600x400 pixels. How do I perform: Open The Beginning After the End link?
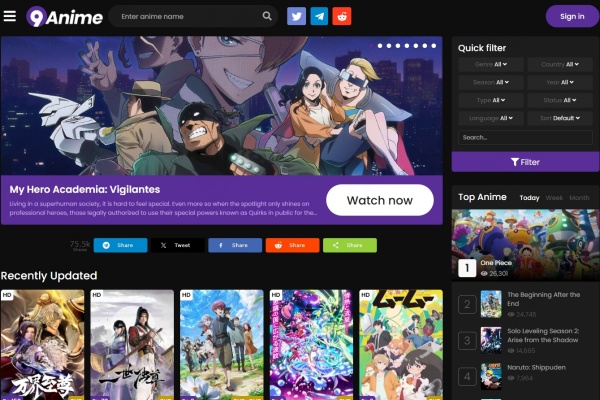coord(543,299)
